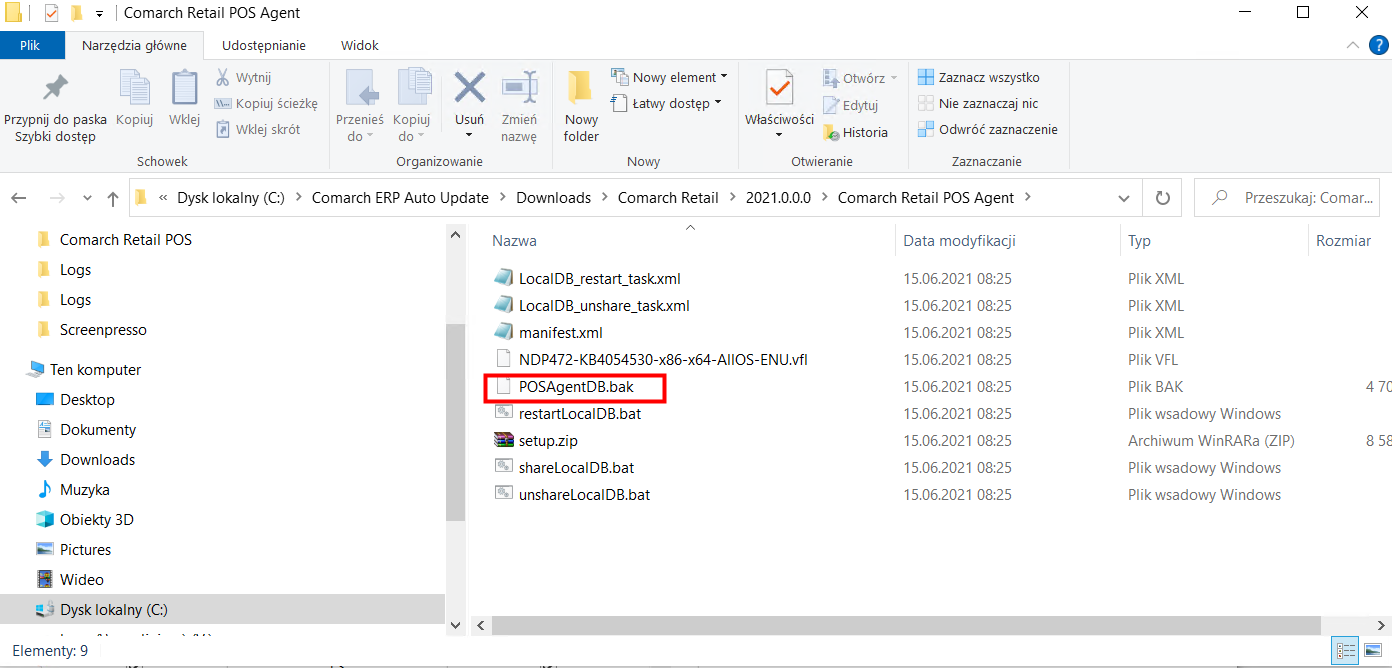Pin to Quick Access (Przypnij do paska)
Image resolution: width=1392 pixels, height=668 pixels.
(x=55, y=108)
